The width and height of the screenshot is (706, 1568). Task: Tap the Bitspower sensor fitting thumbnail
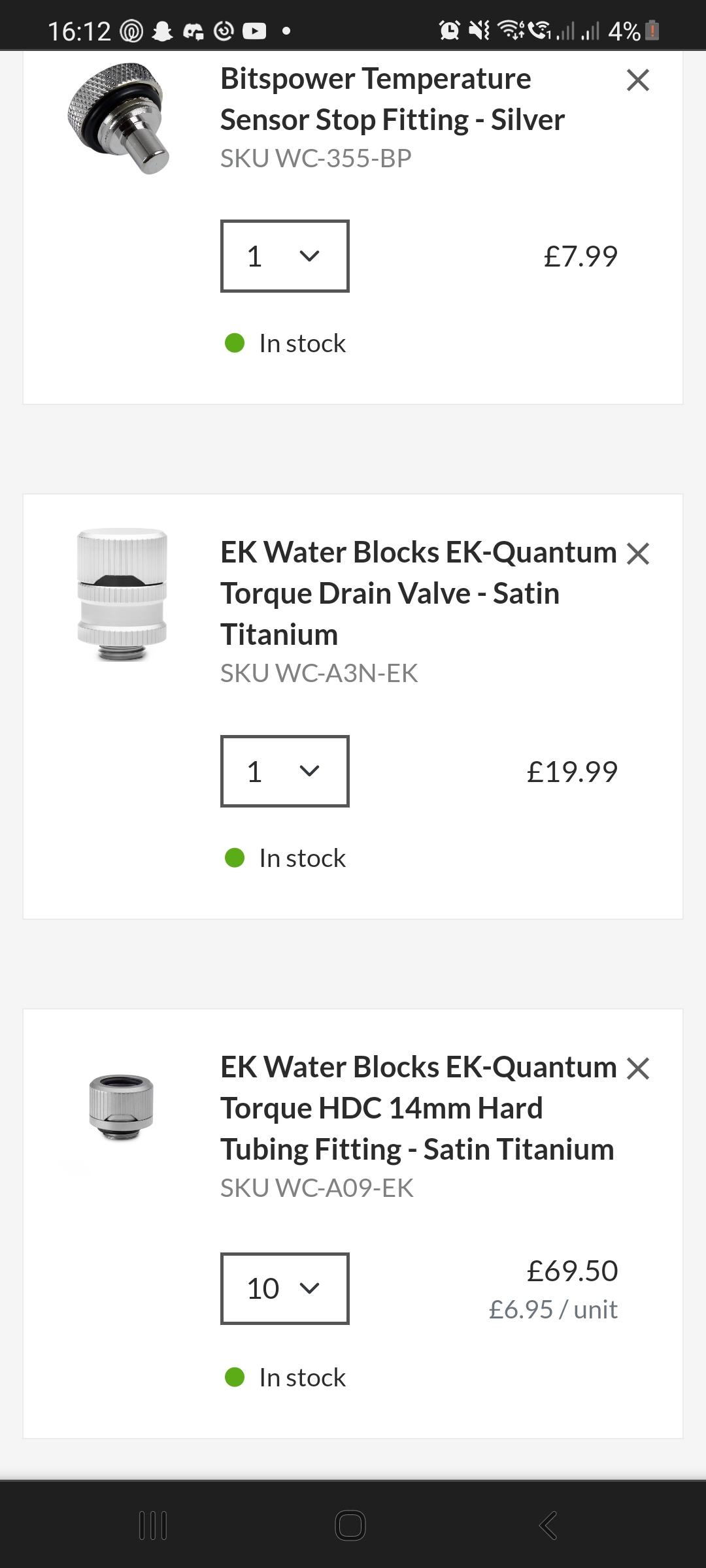119,118
